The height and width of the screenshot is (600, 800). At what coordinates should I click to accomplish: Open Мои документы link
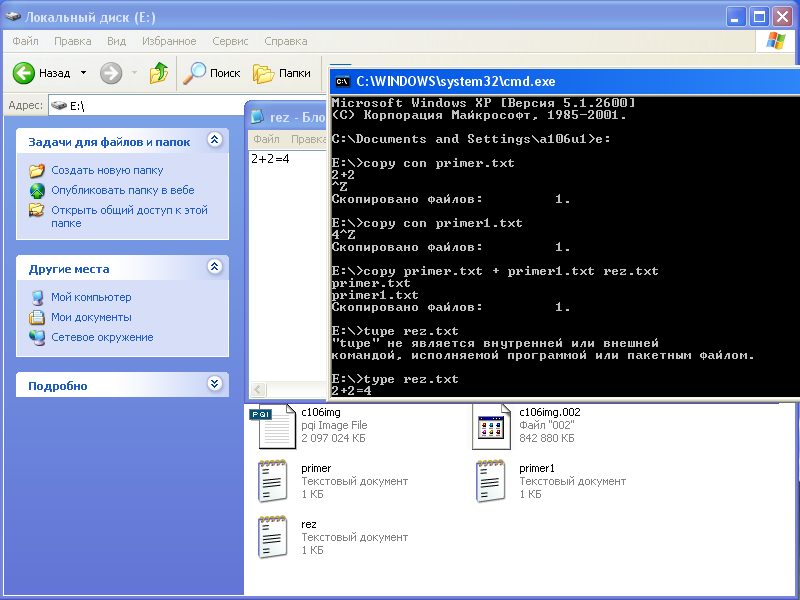coord(91,317)
